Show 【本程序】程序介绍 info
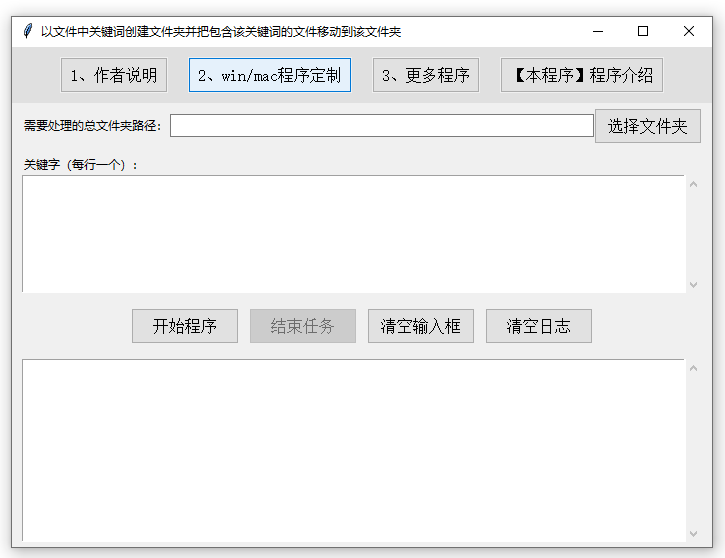The width and height of the screenshot is (725, 558). pos(582,75)
